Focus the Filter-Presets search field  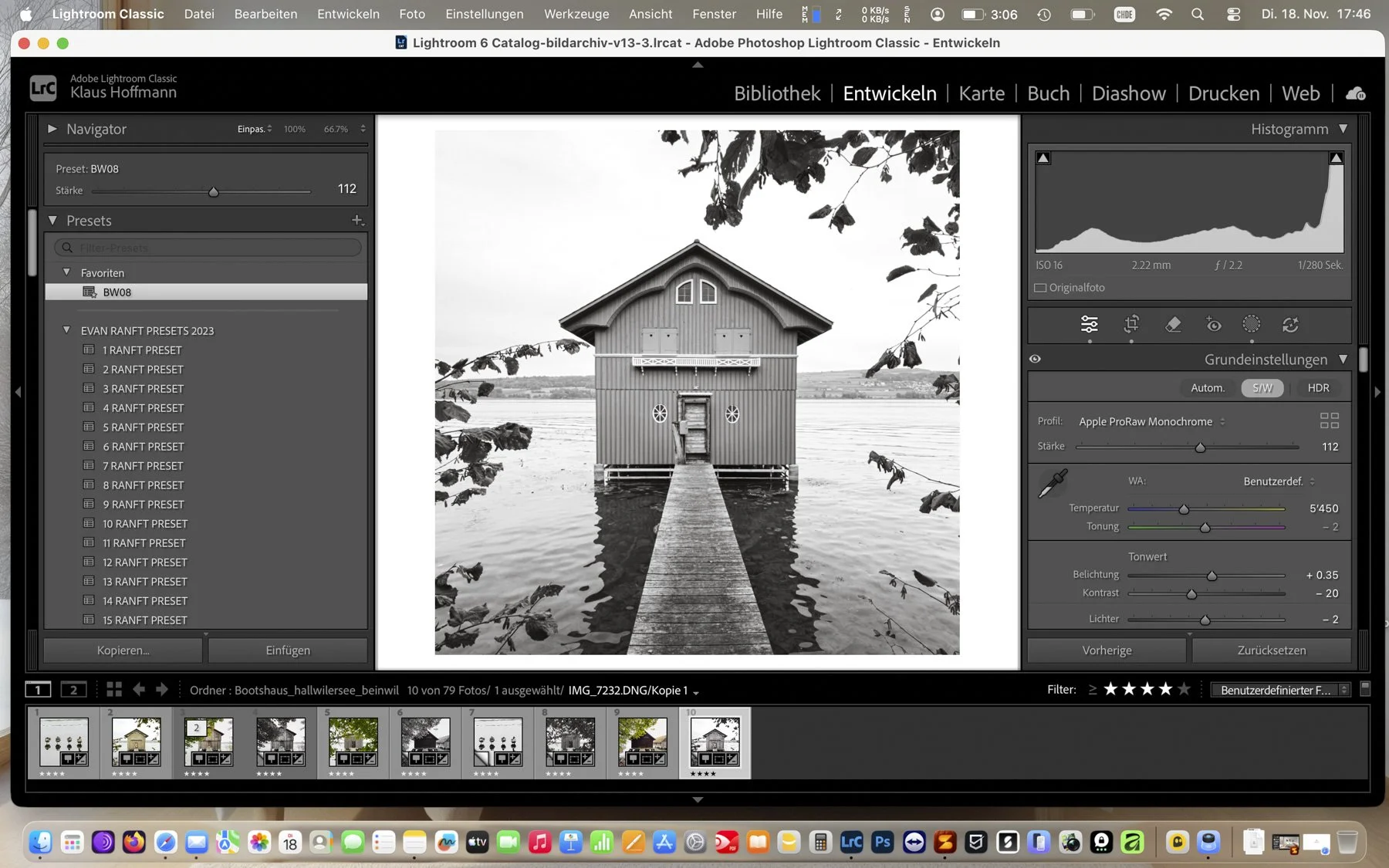[x=207, y=248]
